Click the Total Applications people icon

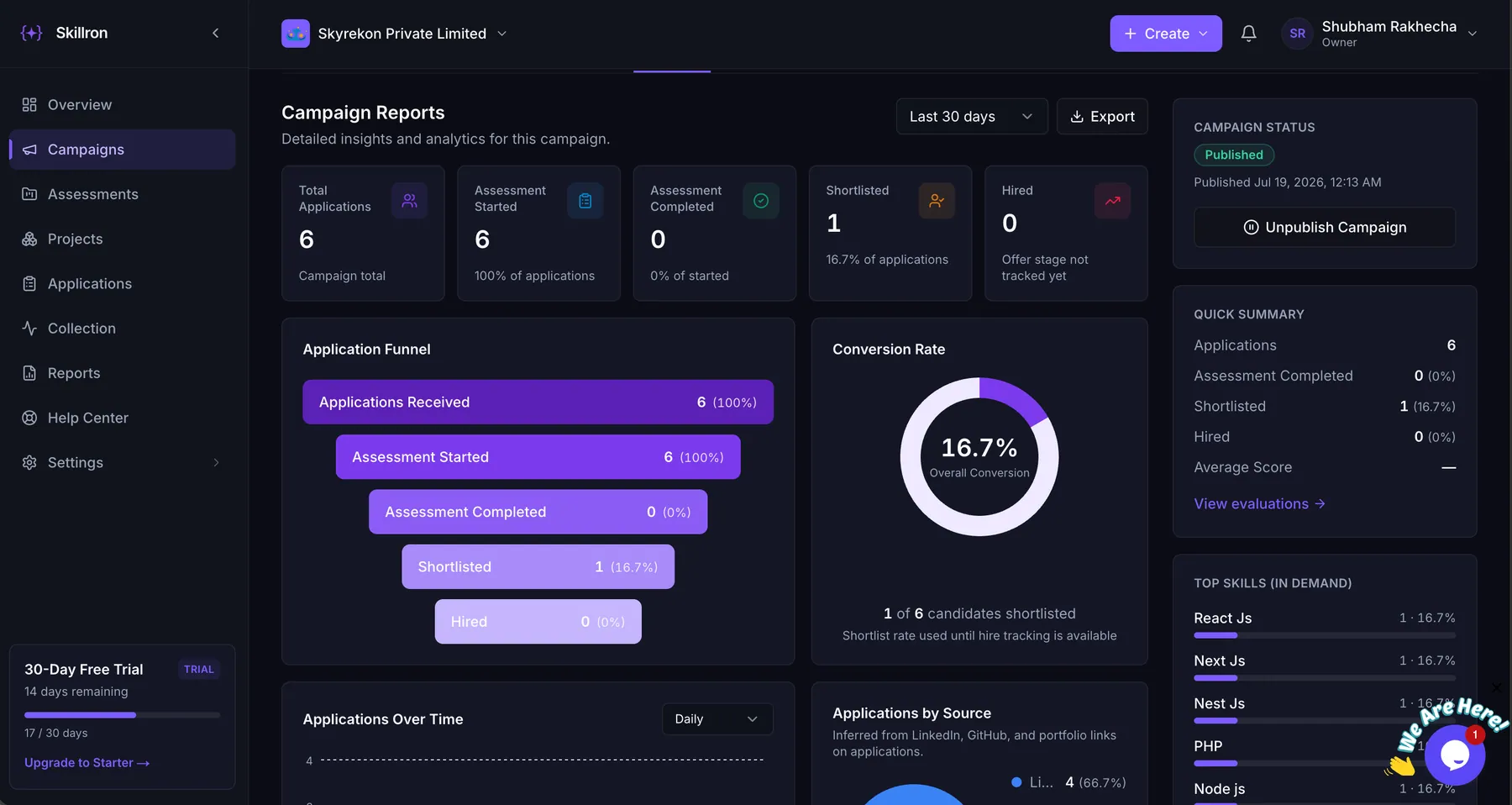coord(409,201)
